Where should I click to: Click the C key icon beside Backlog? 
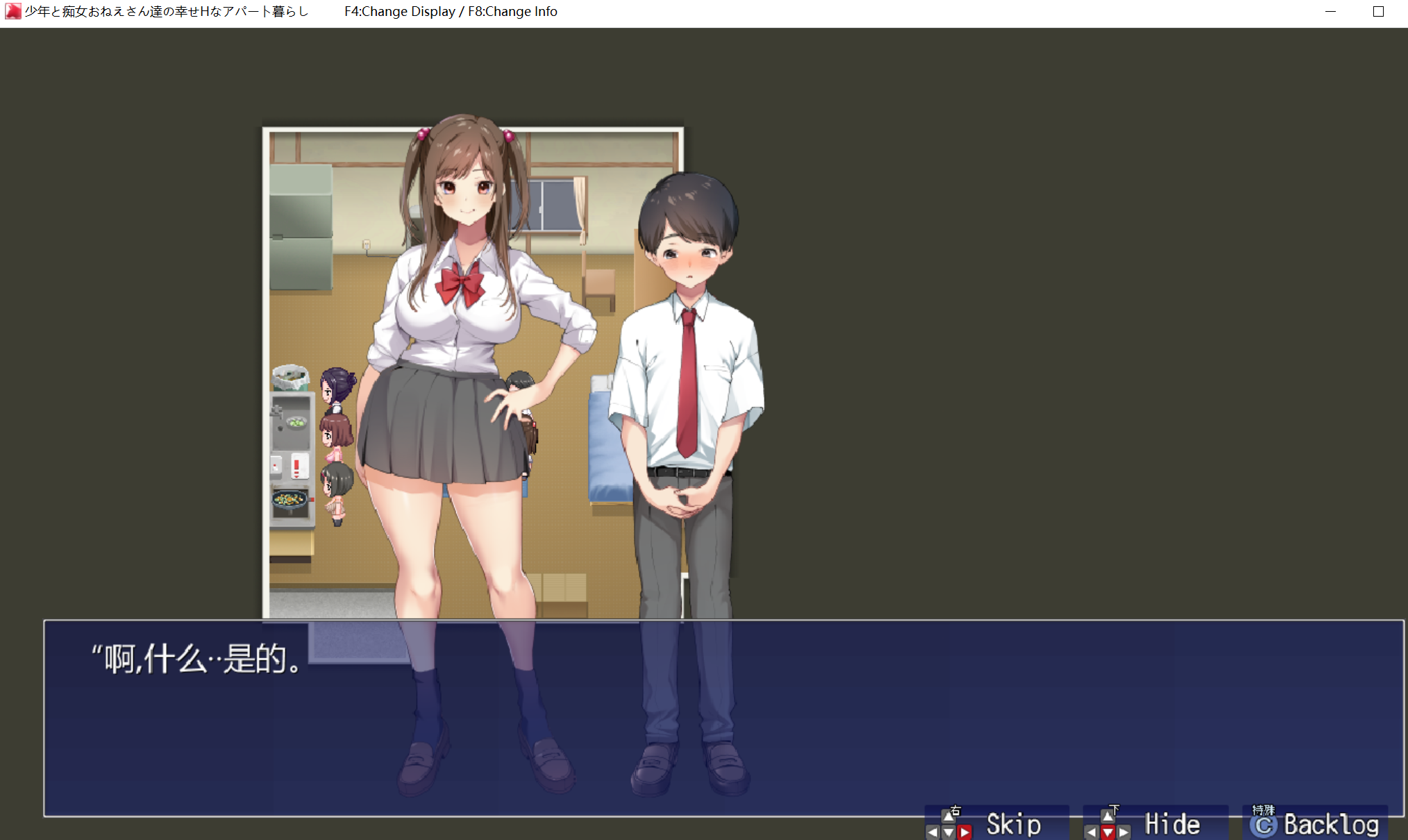[1263, 825]
